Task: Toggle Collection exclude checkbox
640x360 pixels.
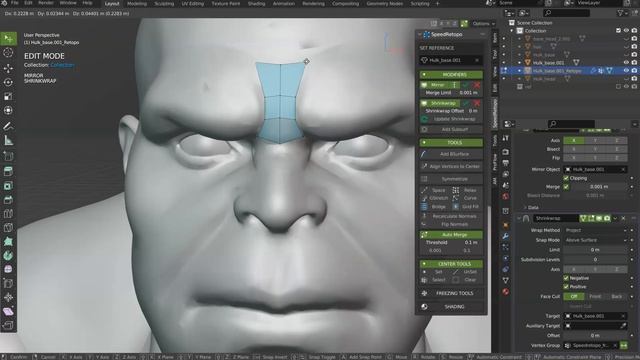Action: tap(618, 31)
